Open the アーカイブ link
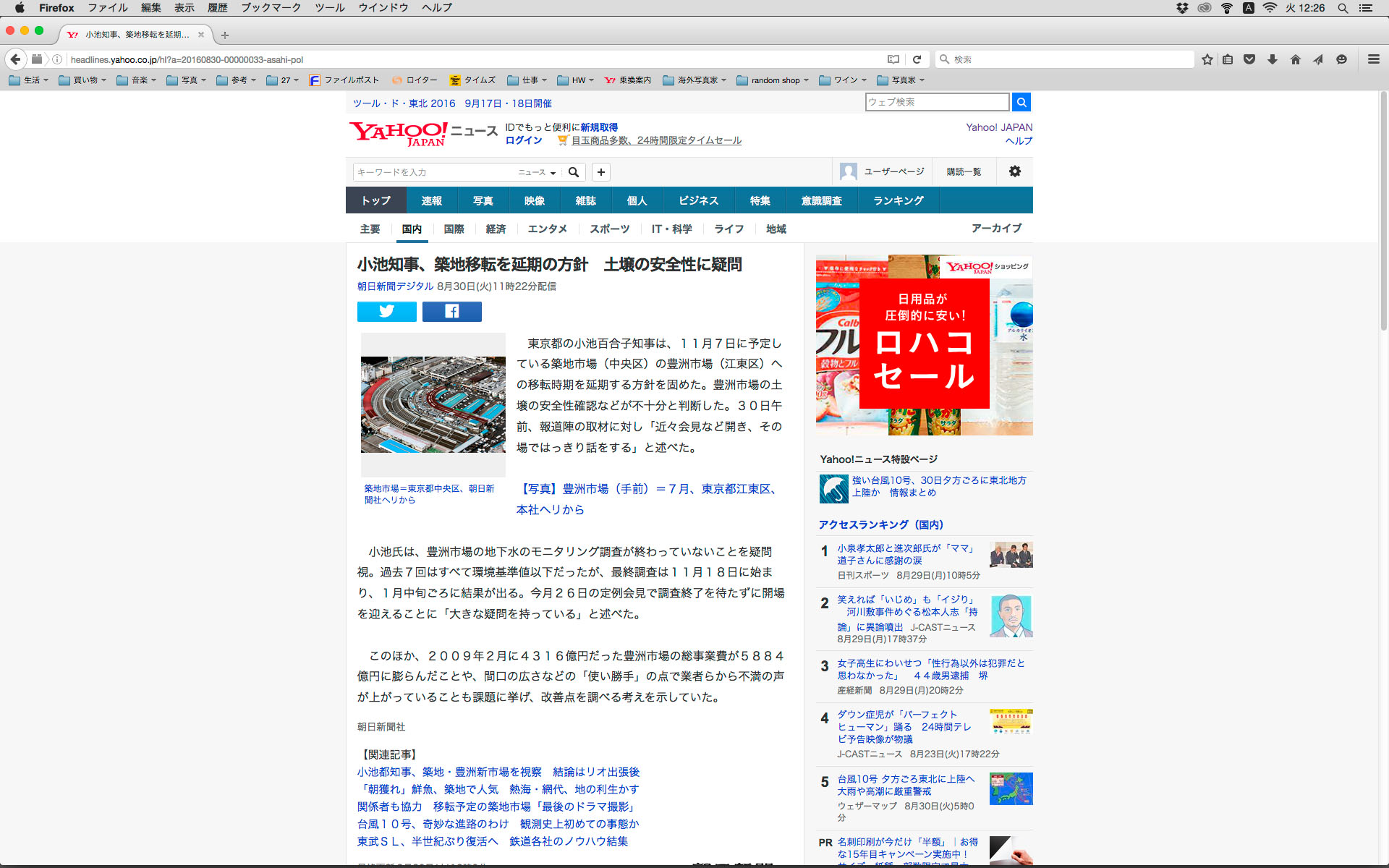 pyautogui.click(x=996, y=228)
